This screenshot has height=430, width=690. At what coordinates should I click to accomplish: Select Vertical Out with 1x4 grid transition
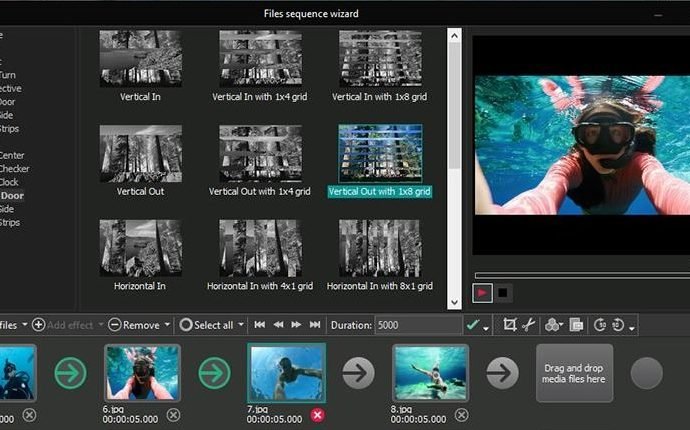260,153
